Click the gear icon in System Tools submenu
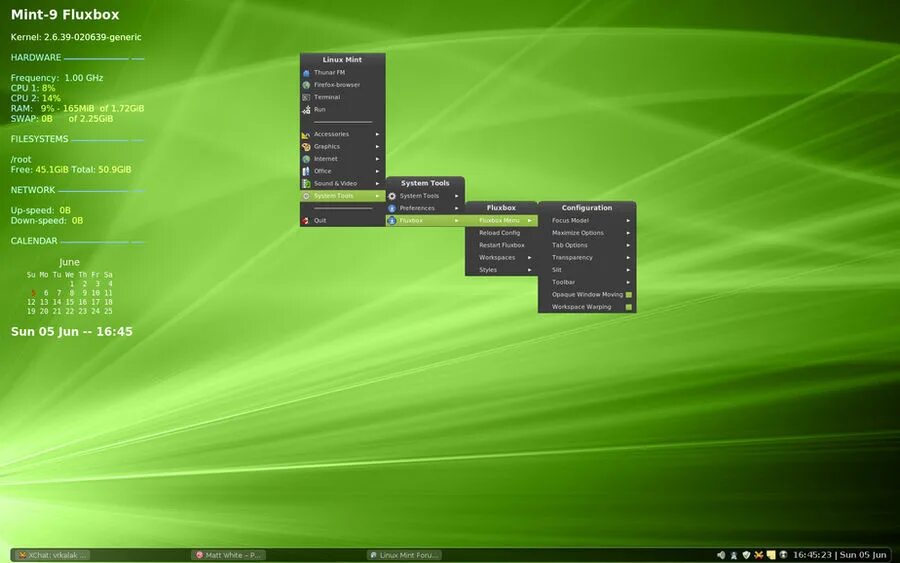This screenshot has height=563, width=900. click(x=392, y=196)
